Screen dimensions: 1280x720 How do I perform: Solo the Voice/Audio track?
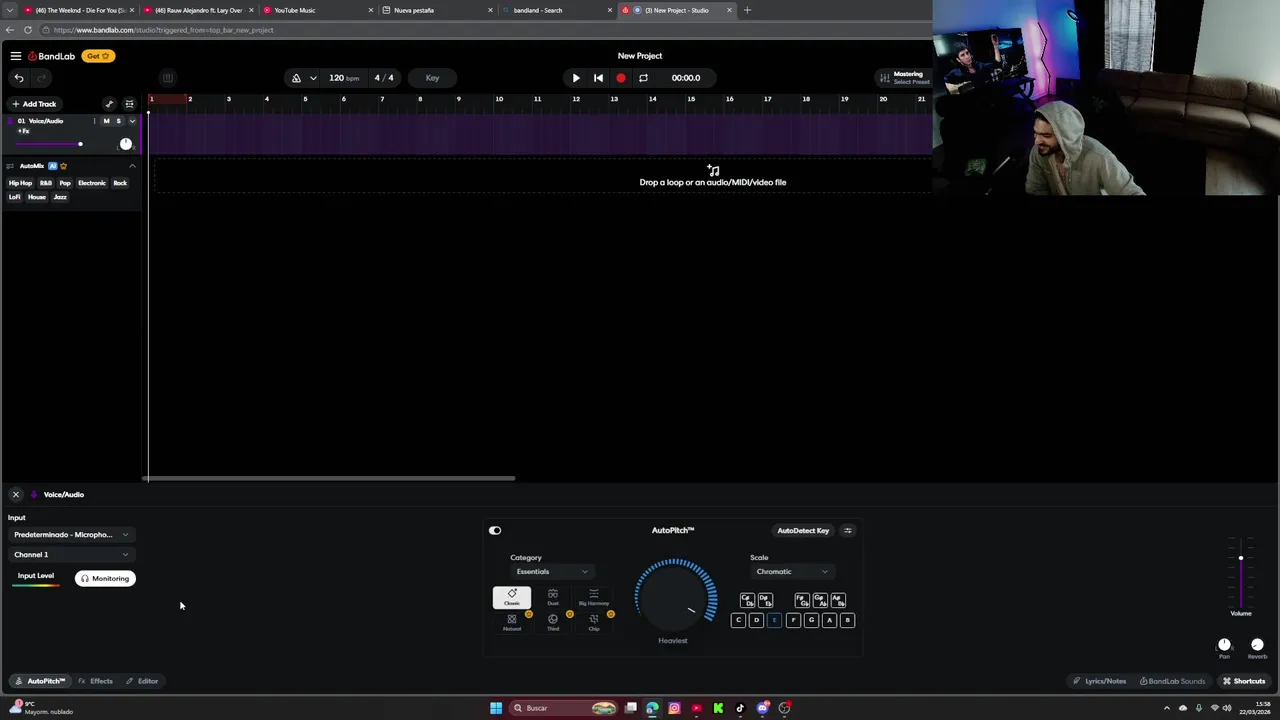118,121
